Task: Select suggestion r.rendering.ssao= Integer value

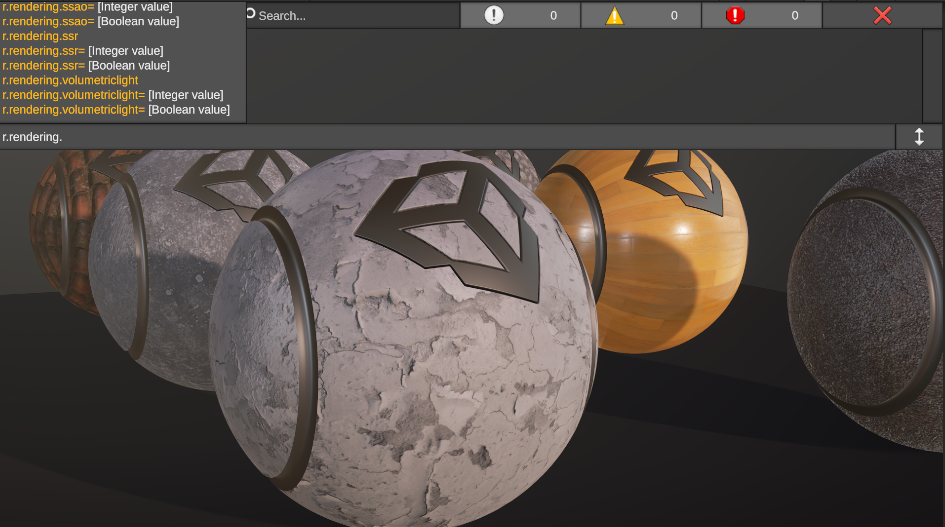Action: point(87,7)
